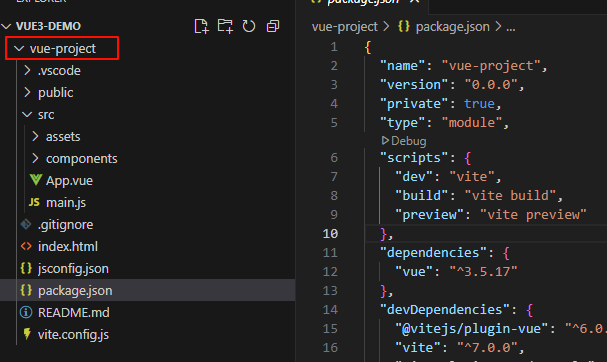This screenshot has height=362, width=607.
Task: Open the .gitignore file
Action: pos(65,225)
